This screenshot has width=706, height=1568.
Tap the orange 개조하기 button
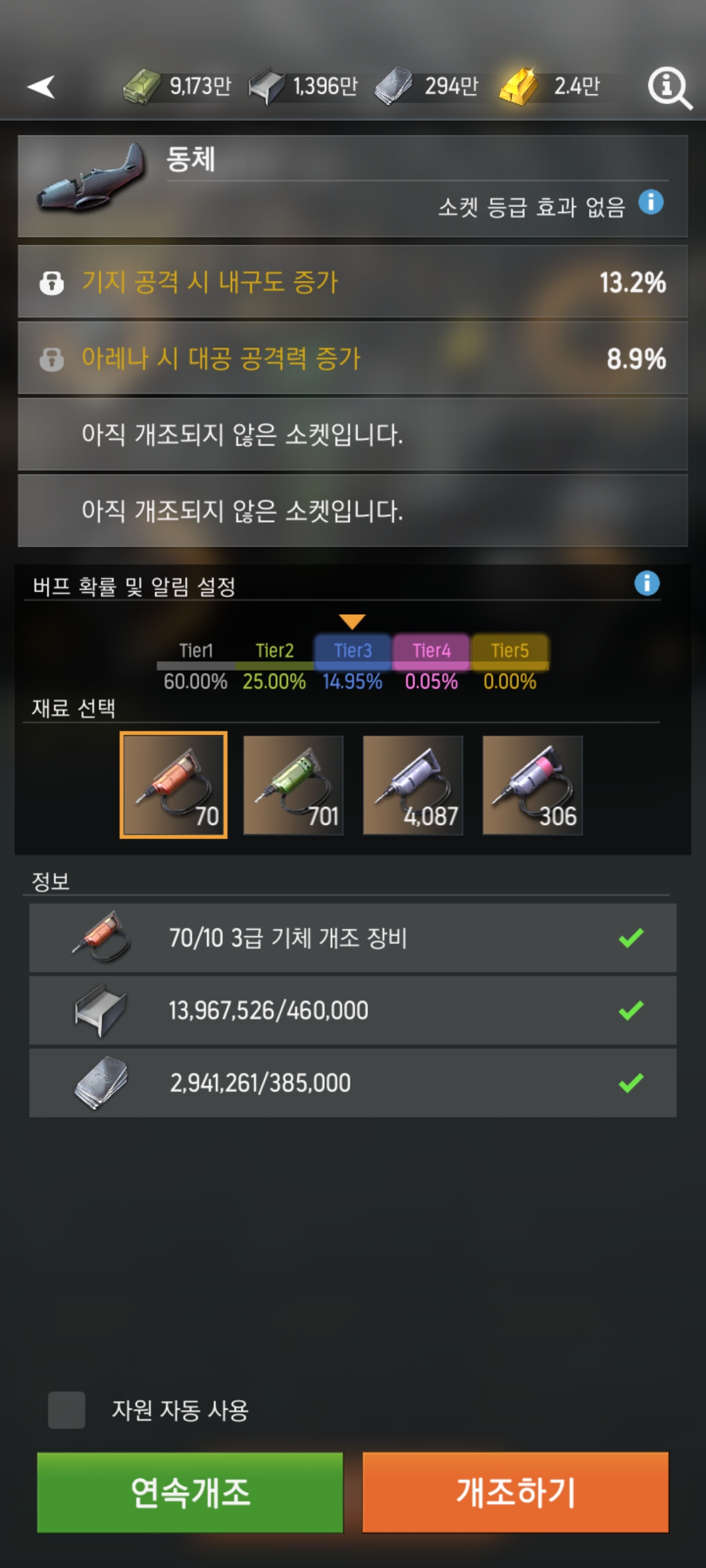pos(515,1492)
